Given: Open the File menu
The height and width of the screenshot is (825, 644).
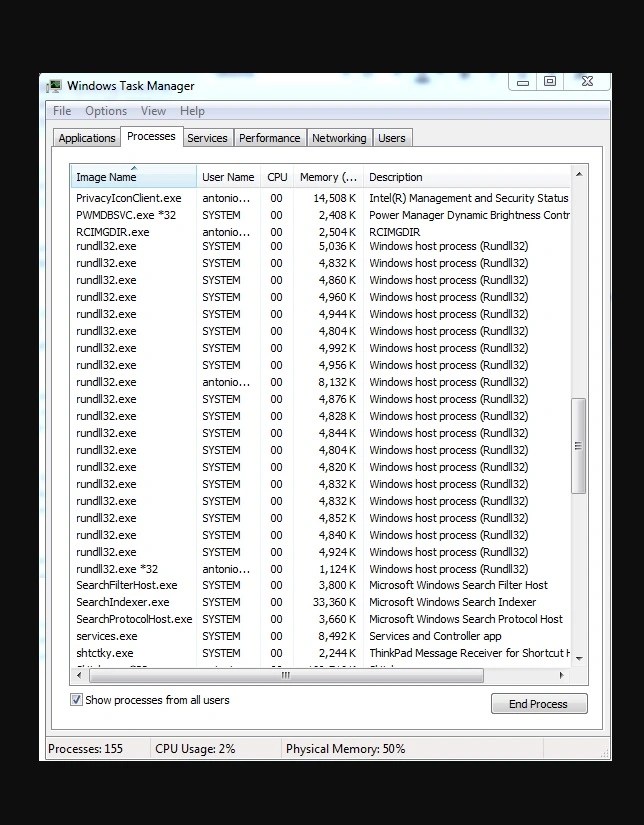Looking at the screenshot, I should coord(62,111).
